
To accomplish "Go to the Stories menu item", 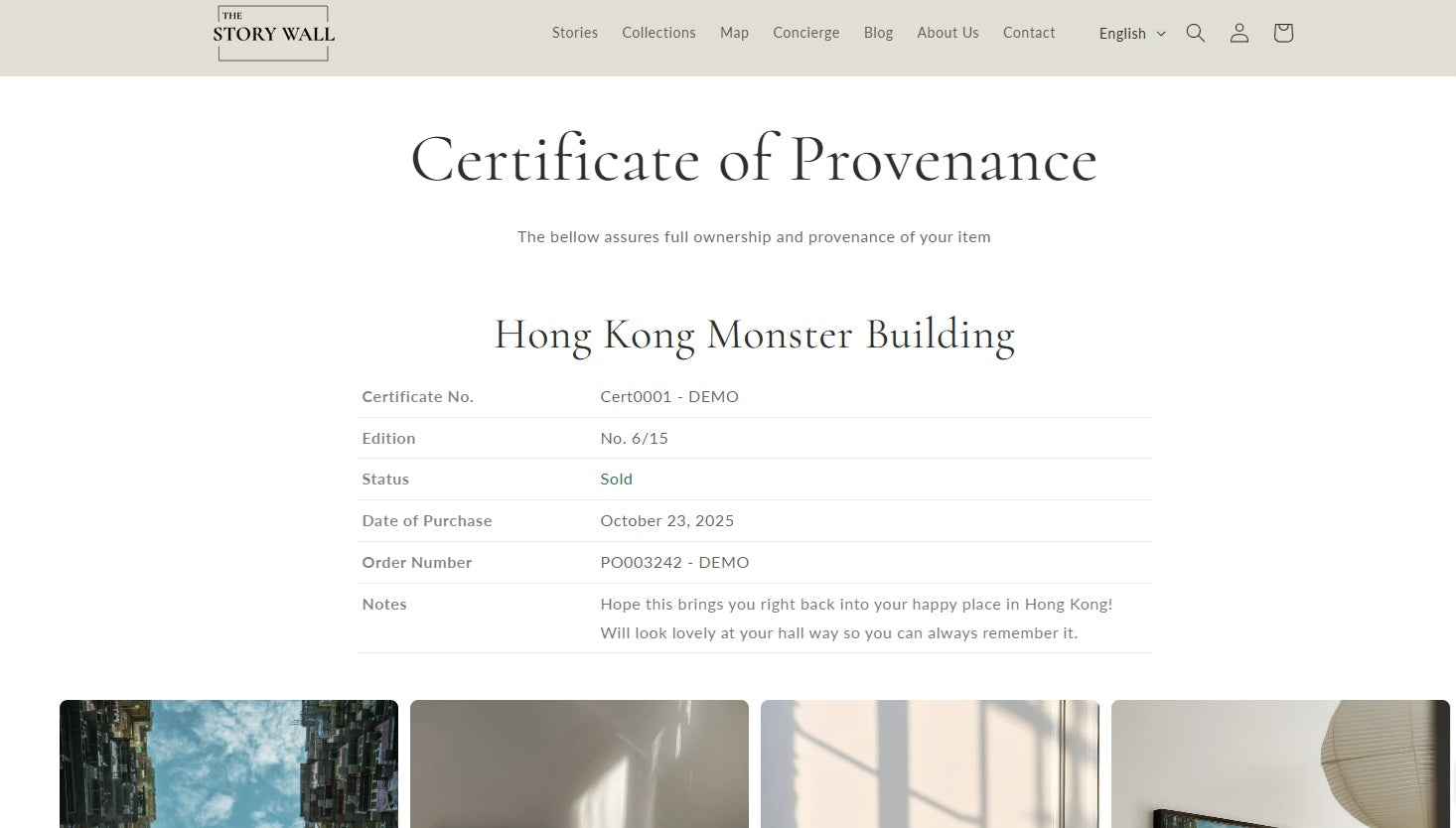I will pyautogui.click(x=575, y=33).
